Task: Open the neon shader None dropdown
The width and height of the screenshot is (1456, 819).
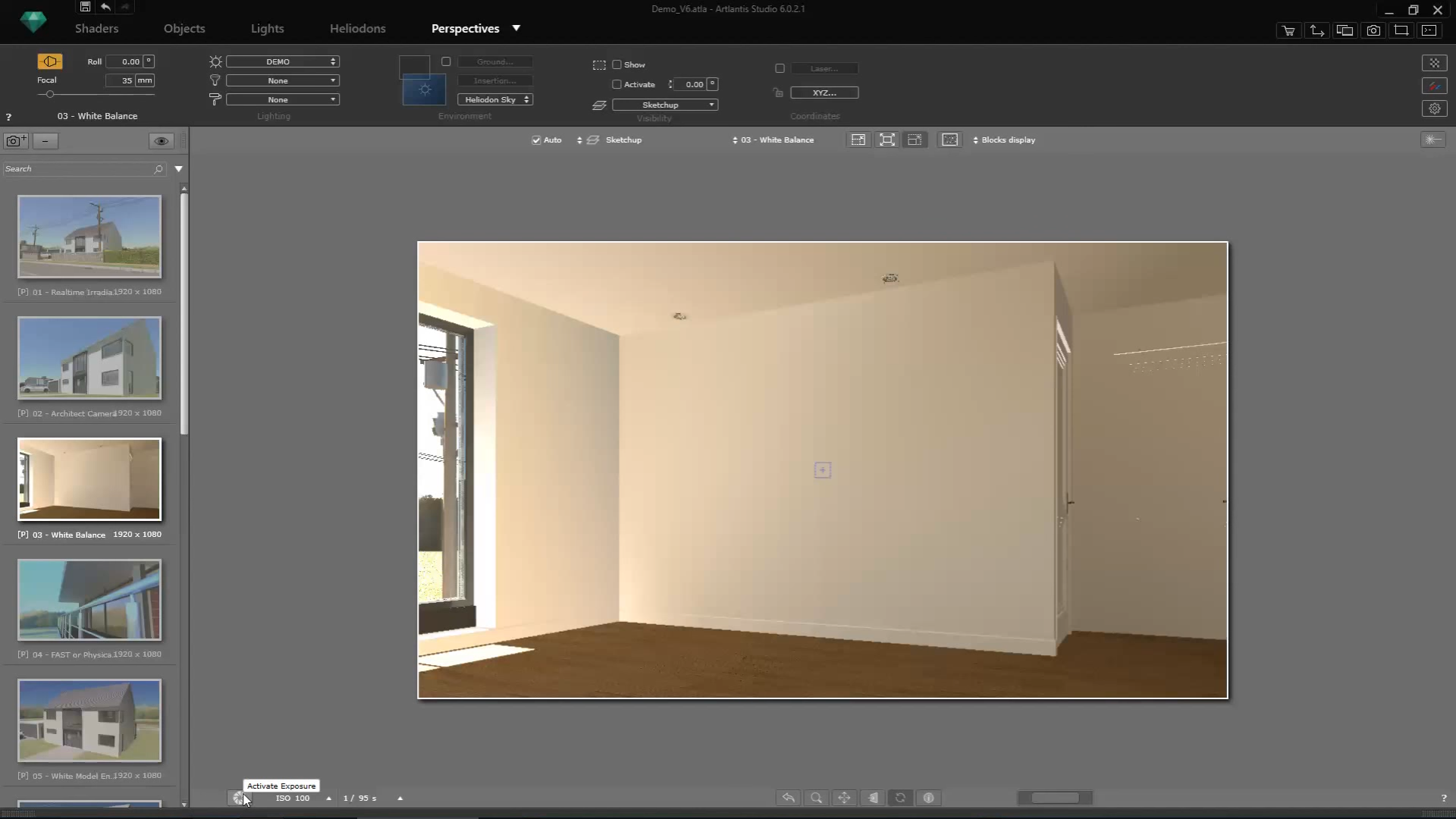Action: point(282,100)
